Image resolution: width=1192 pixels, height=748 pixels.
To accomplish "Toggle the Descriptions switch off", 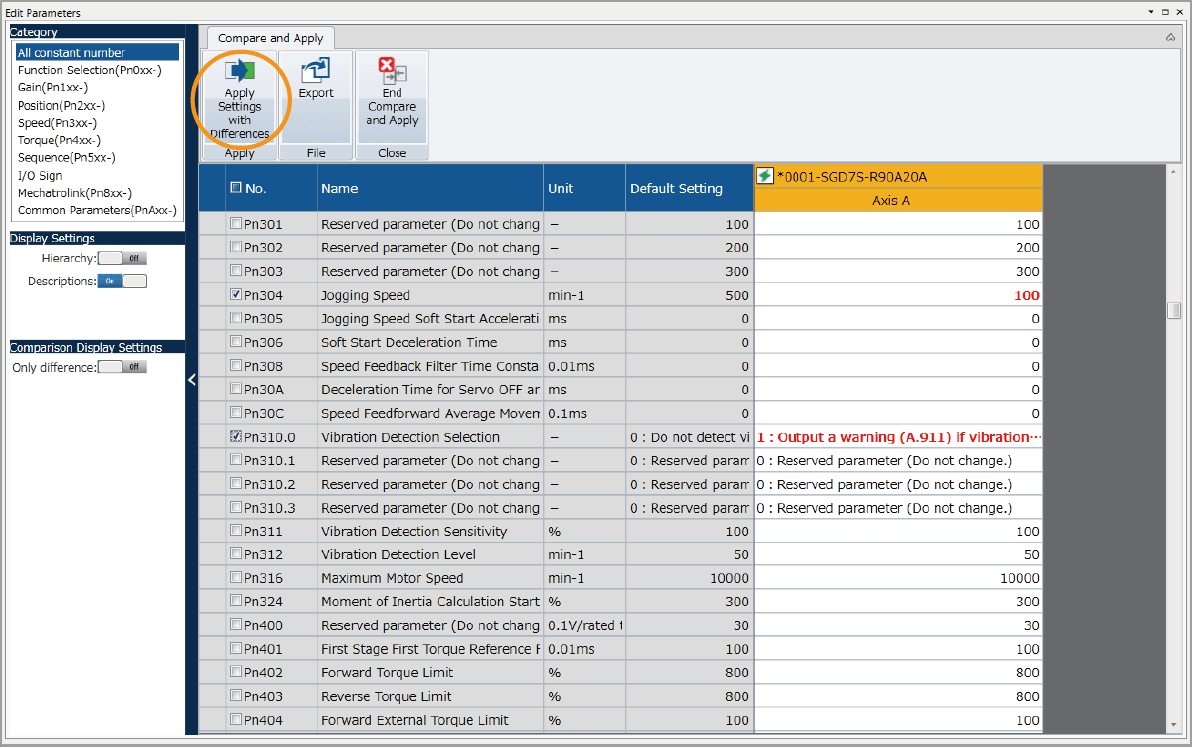I will click(122, 281).
